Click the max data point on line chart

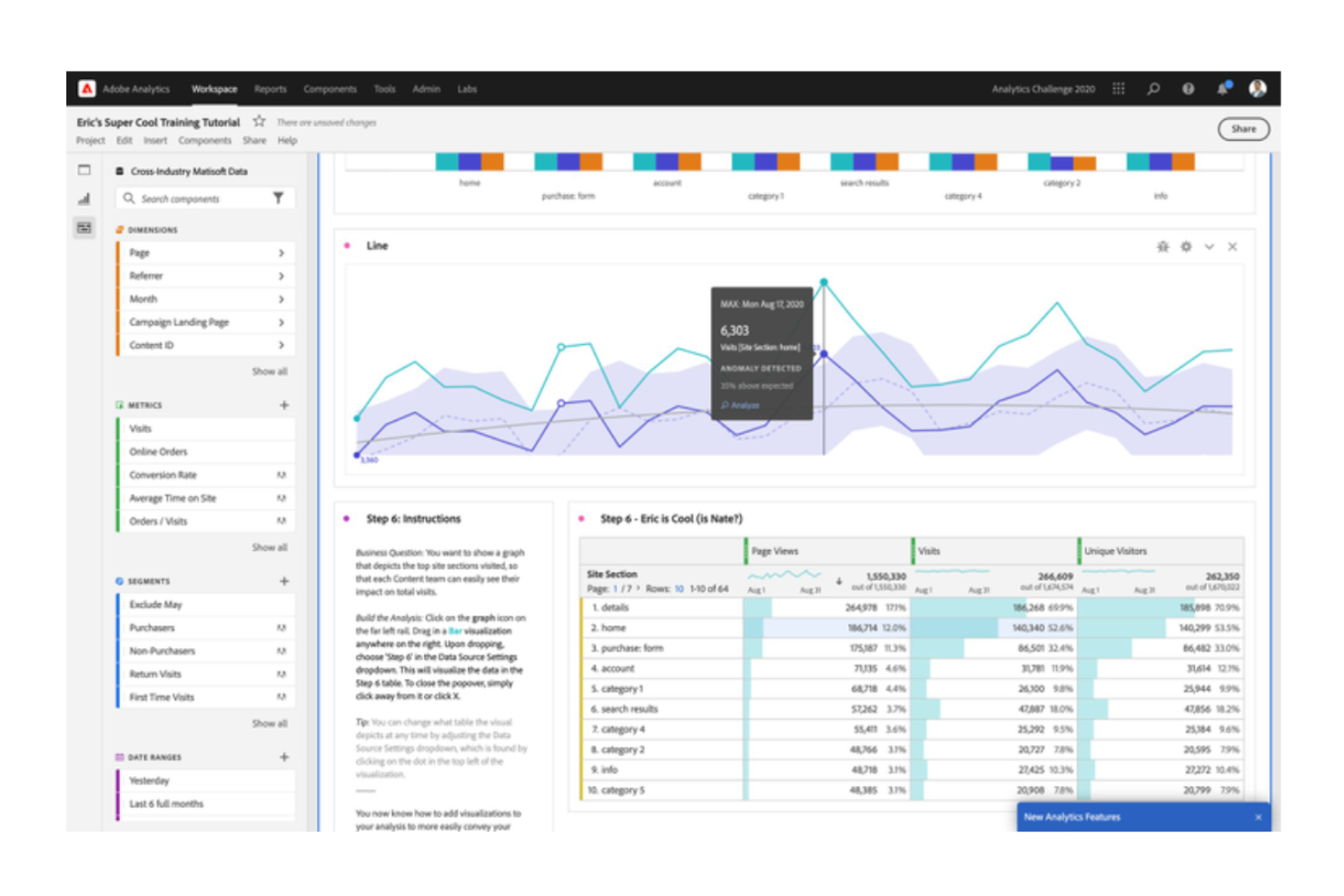click(824, 282)
